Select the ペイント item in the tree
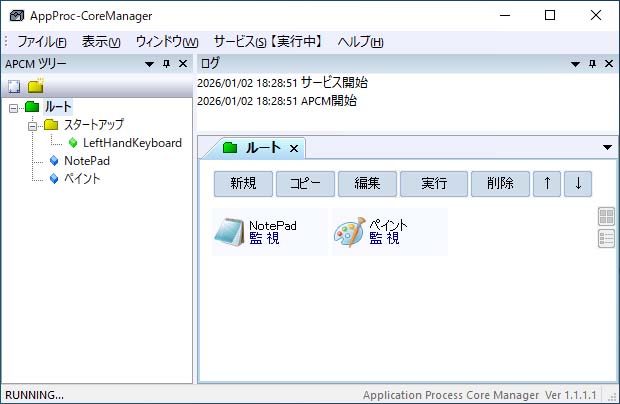 point(82,179)
